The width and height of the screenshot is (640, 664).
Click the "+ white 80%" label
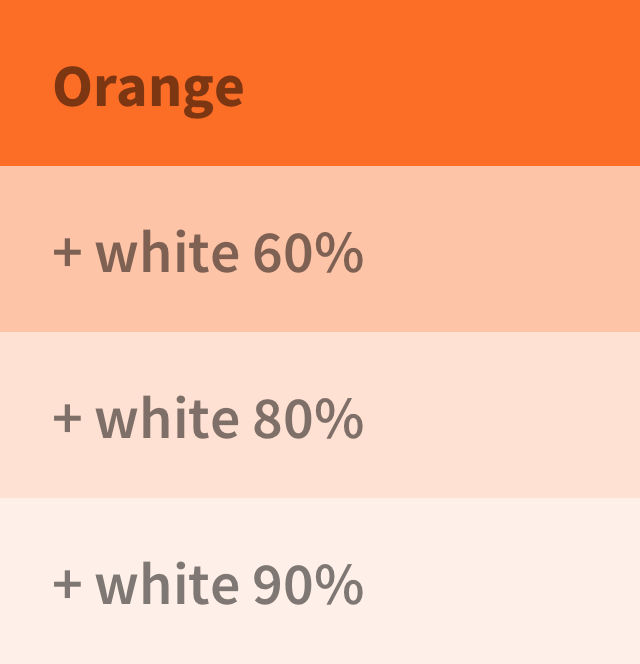tap(207, 419)
